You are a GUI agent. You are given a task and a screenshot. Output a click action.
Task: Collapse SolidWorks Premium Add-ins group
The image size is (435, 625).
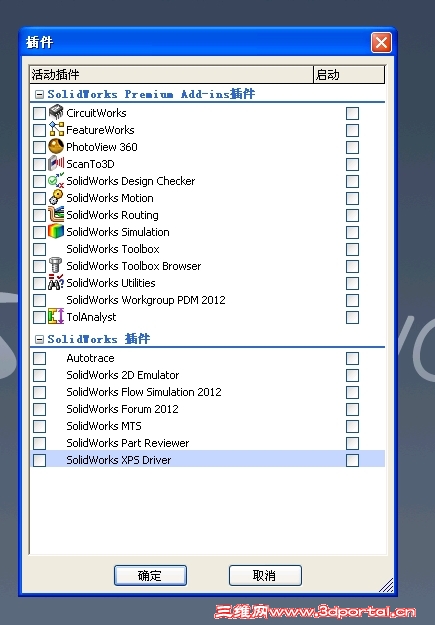click(x=39, y=94)
